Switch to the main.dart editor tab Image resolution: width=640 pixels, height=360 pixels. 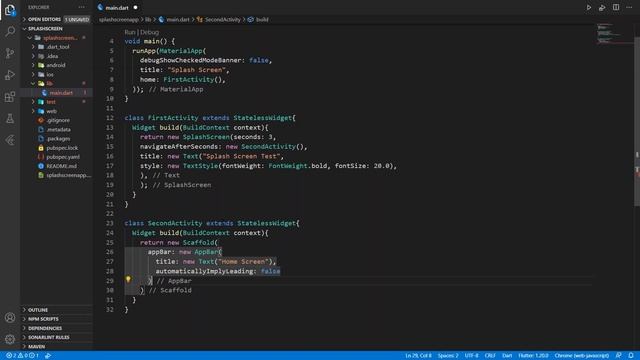coord(118,7)
